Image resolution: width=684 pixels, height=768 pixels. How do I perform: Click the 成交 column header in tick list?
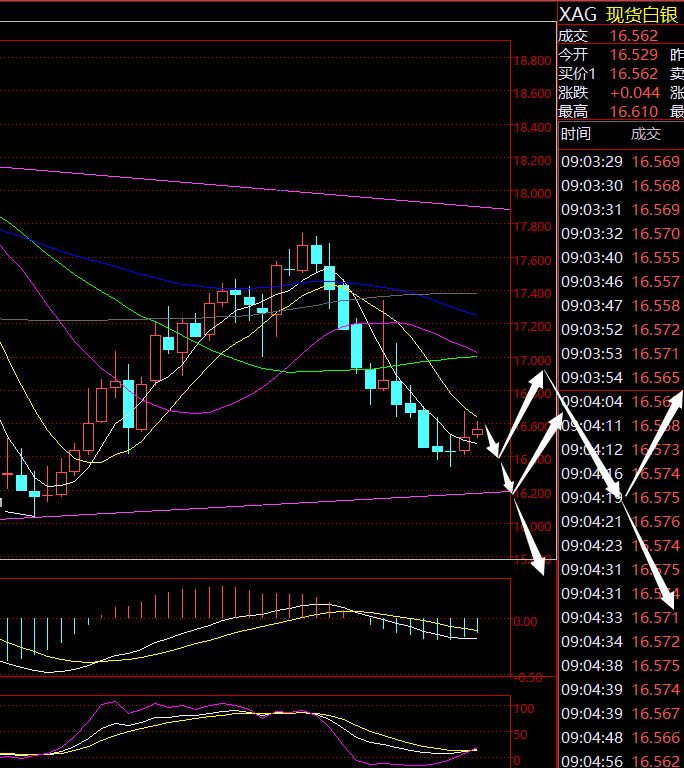pyautogui.click(x=646, y=134)
